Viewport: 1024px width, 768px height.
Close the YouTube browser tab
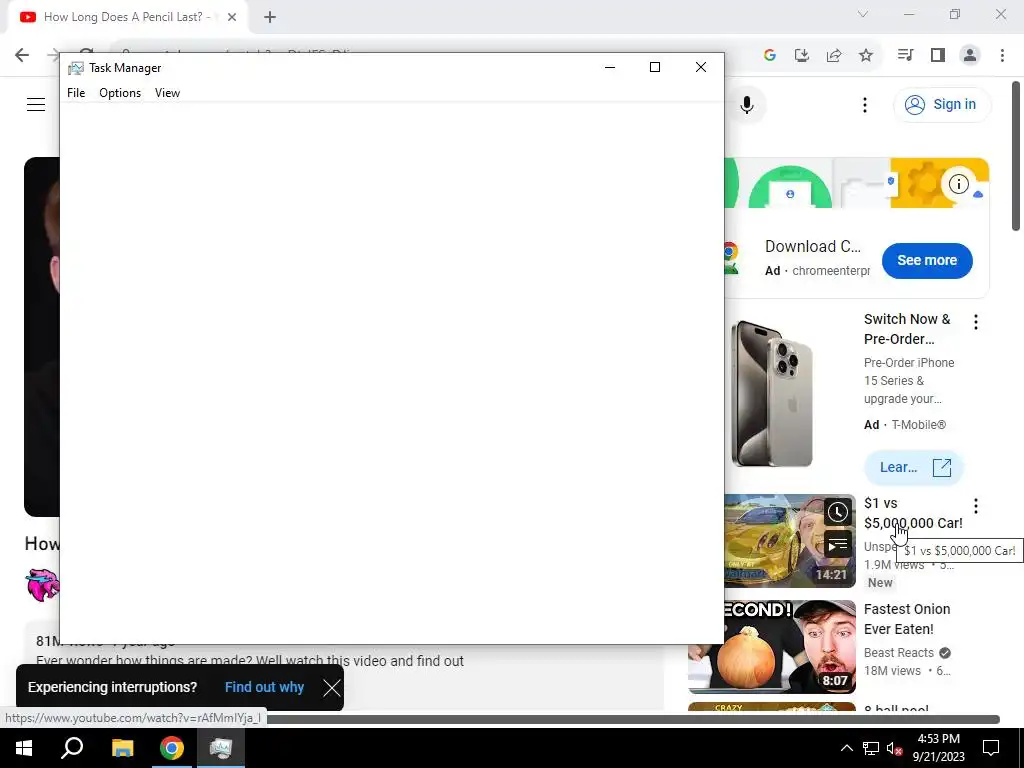click(232, 17)
